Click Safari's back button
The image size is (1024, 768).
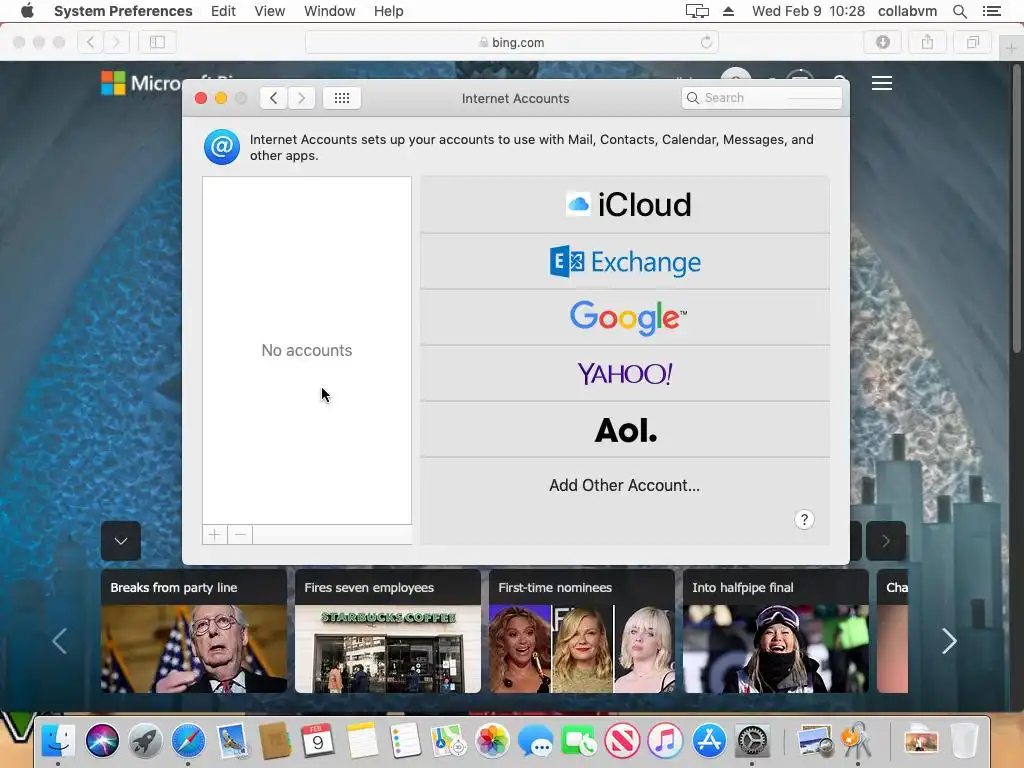[91, 42]
